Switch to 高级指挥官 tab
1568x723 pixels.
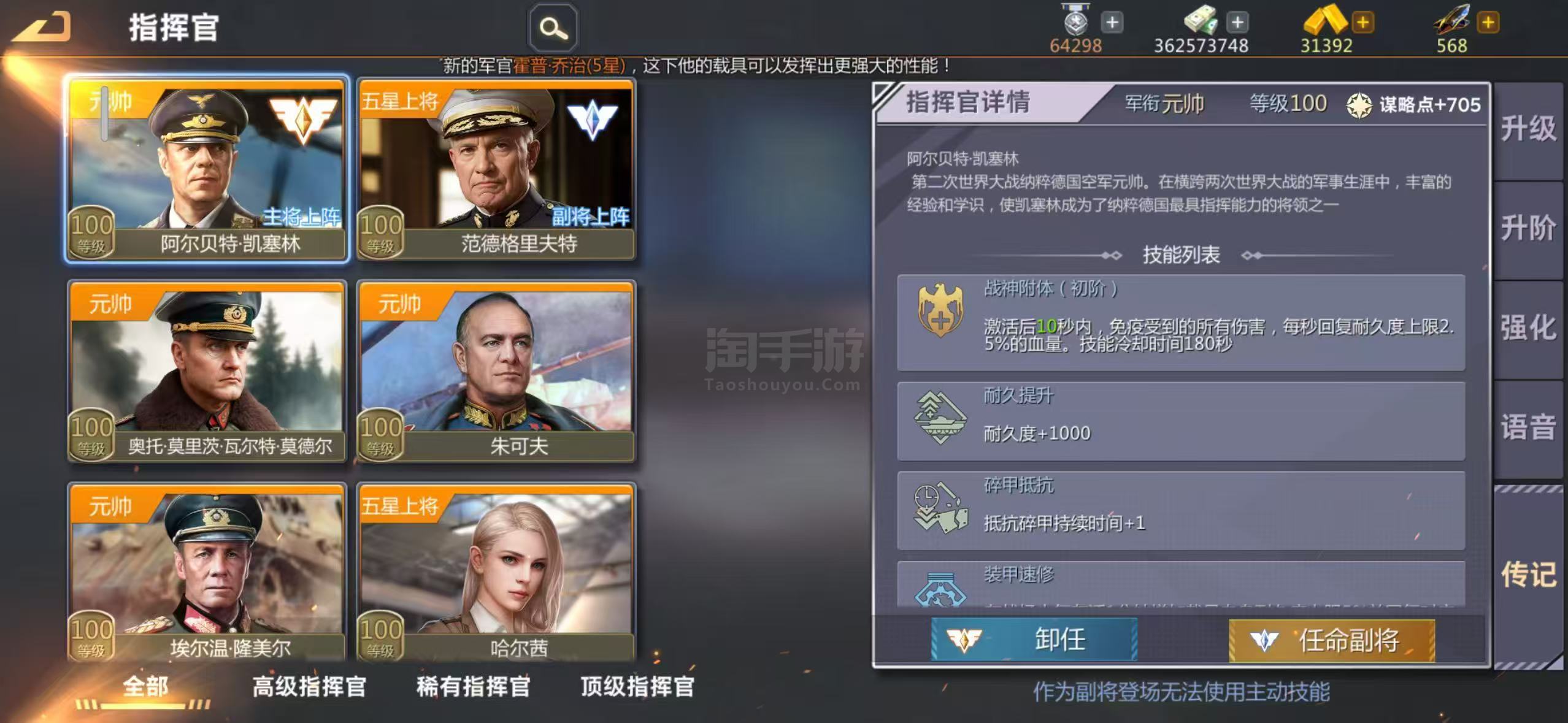309,686
